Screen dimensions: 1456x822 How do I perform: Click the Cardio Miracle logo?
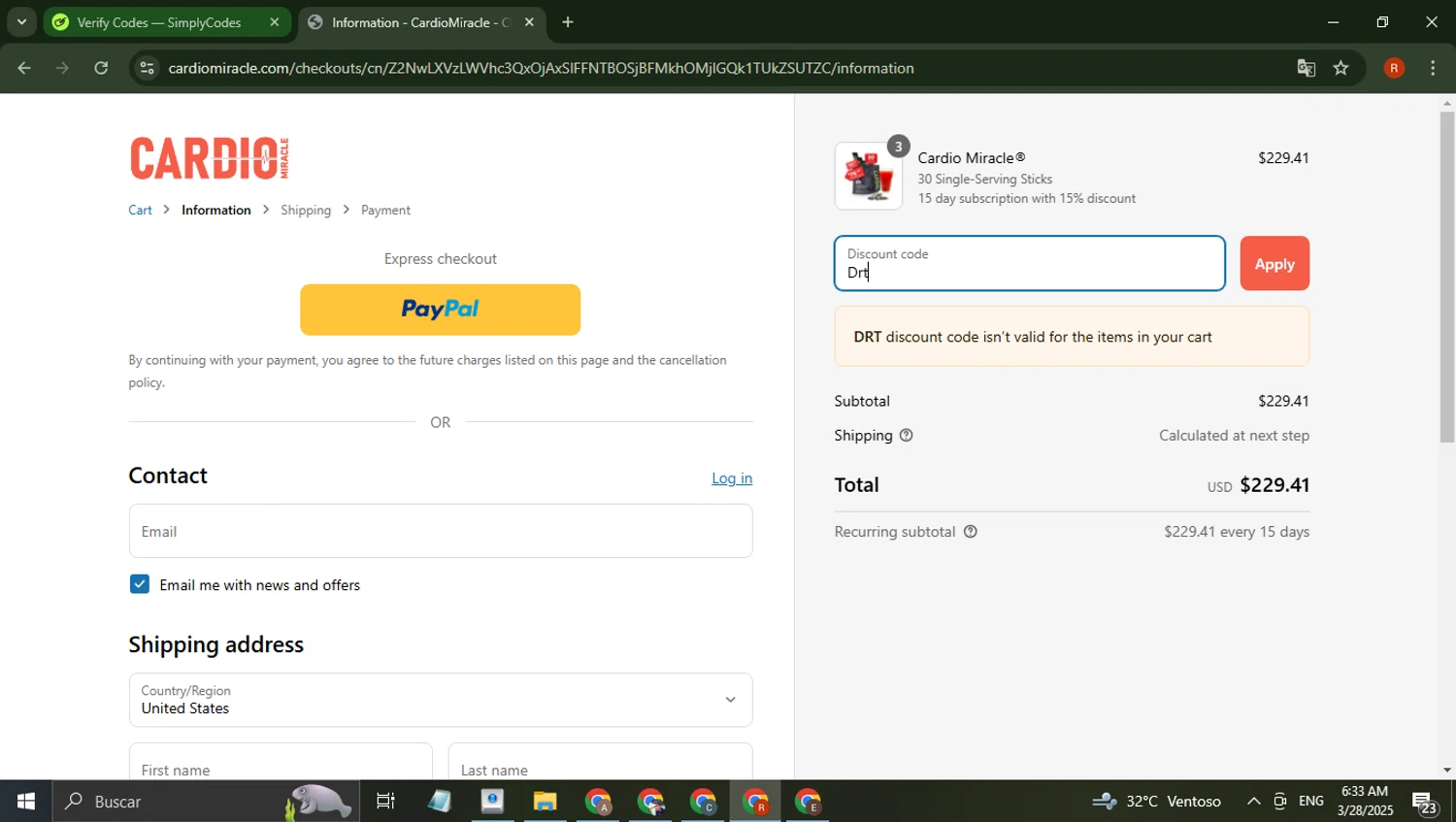(210, 158)
